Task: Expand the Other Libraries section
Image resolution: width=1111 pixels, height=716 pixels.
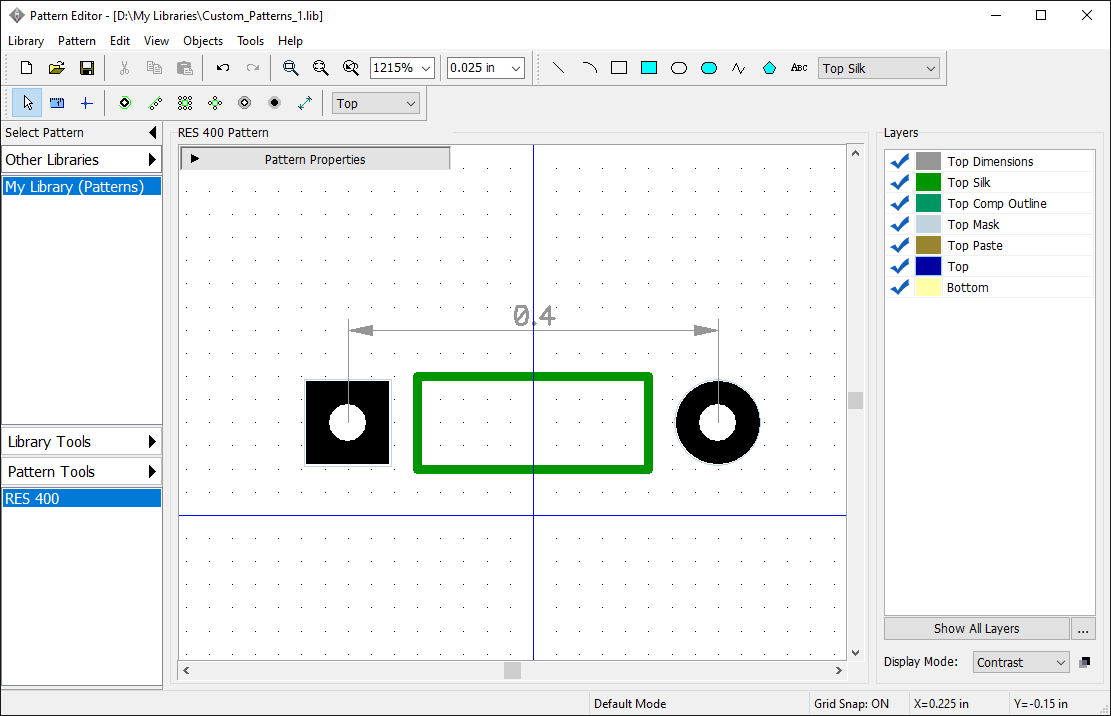Action: coord(81,160)
